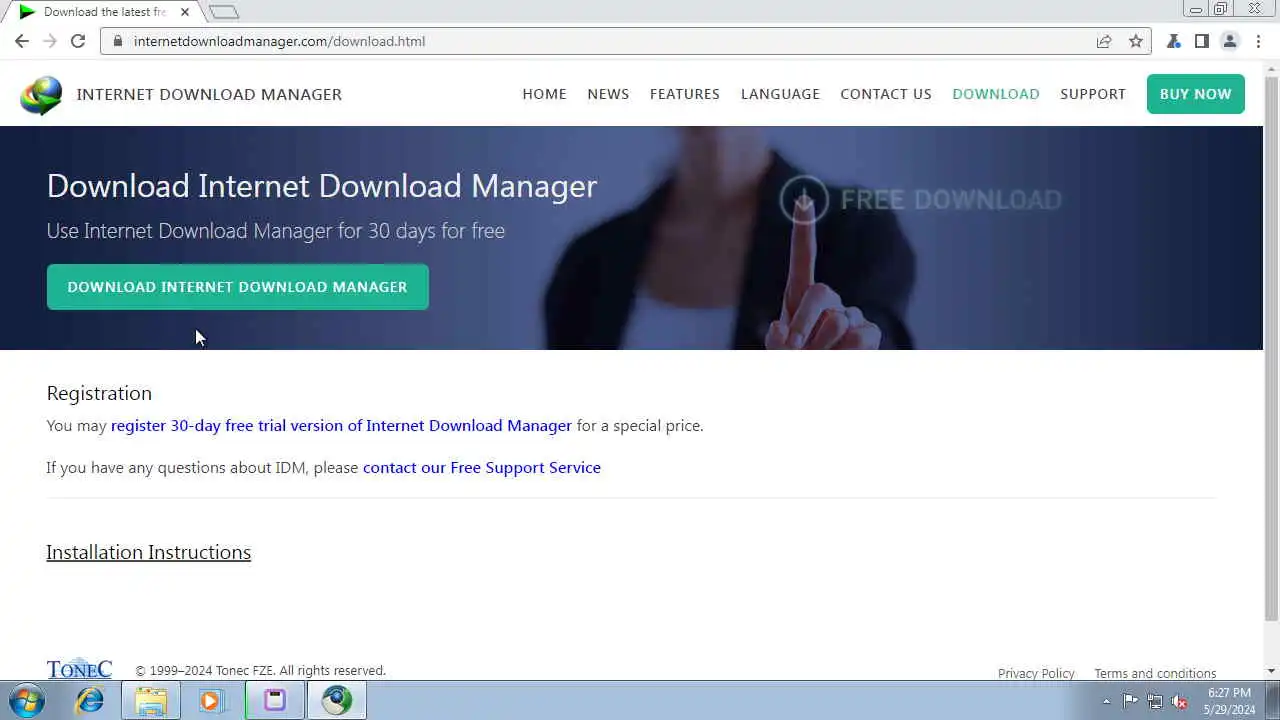Viewport: 1280px width, 720px height.
Task: Open media player taskbar icon
Action: tap(210, 700)
